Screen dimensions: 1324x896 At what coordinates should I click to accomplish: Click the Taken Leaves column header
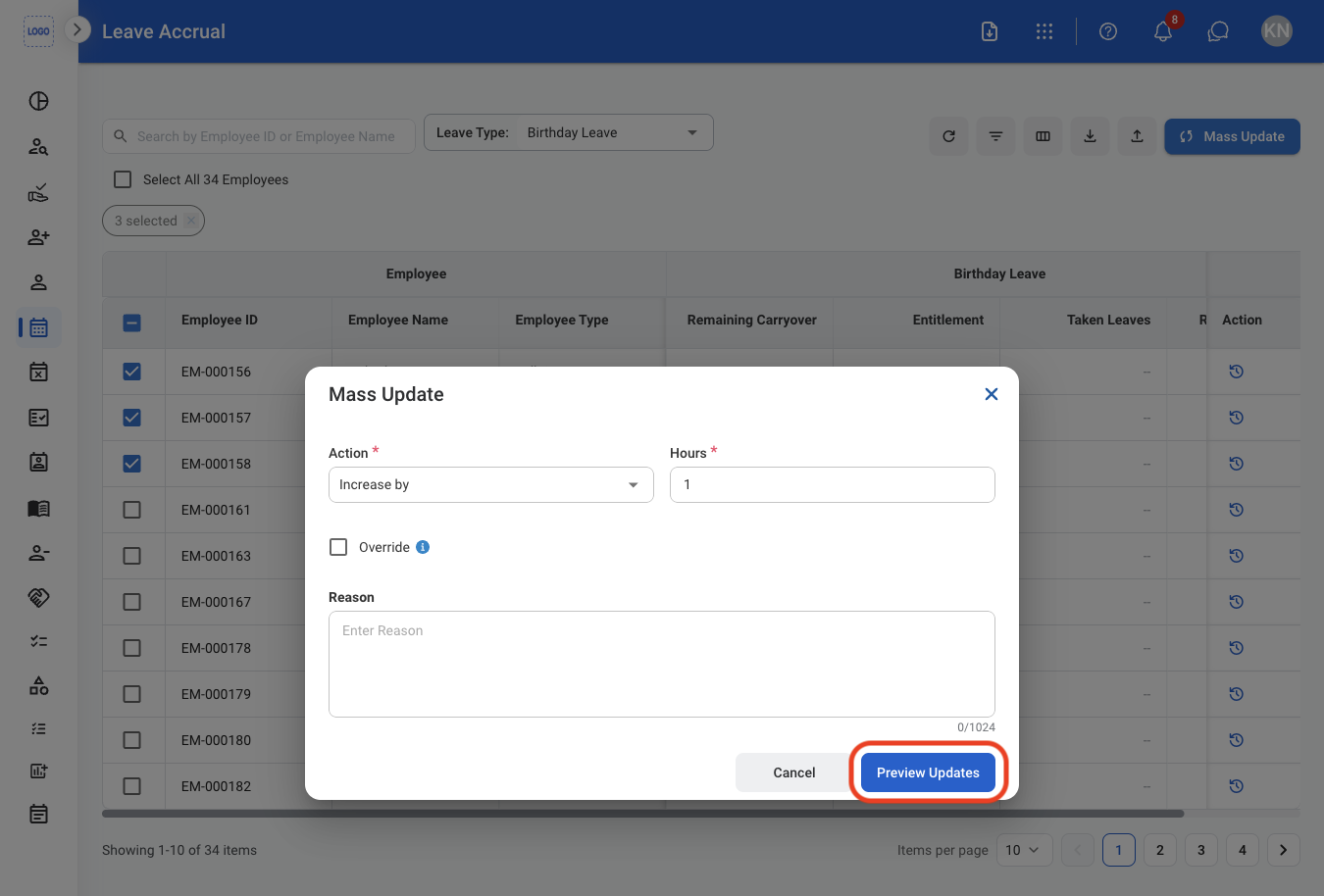click(x=1109, y=320)
